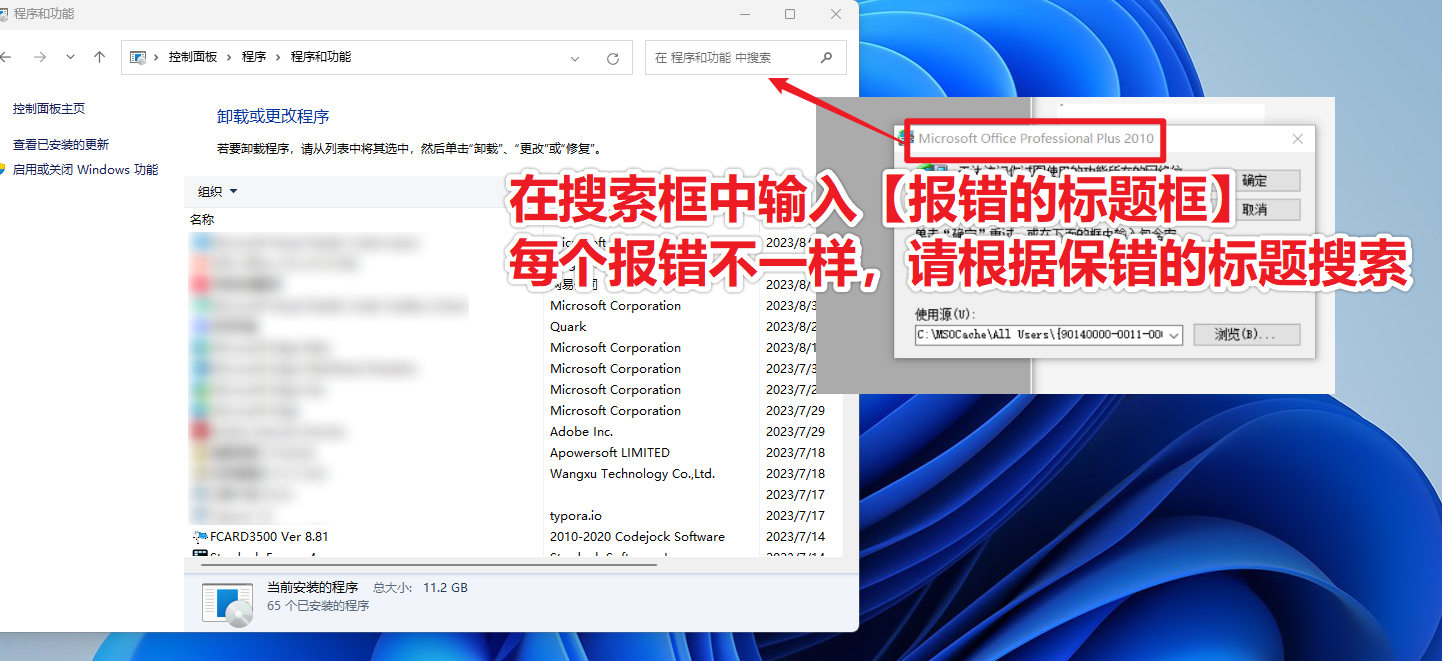The image size is (1442, 661).
Task: Expand the chevron after 控制面板 breadcrumb
Action: (230, 58)
